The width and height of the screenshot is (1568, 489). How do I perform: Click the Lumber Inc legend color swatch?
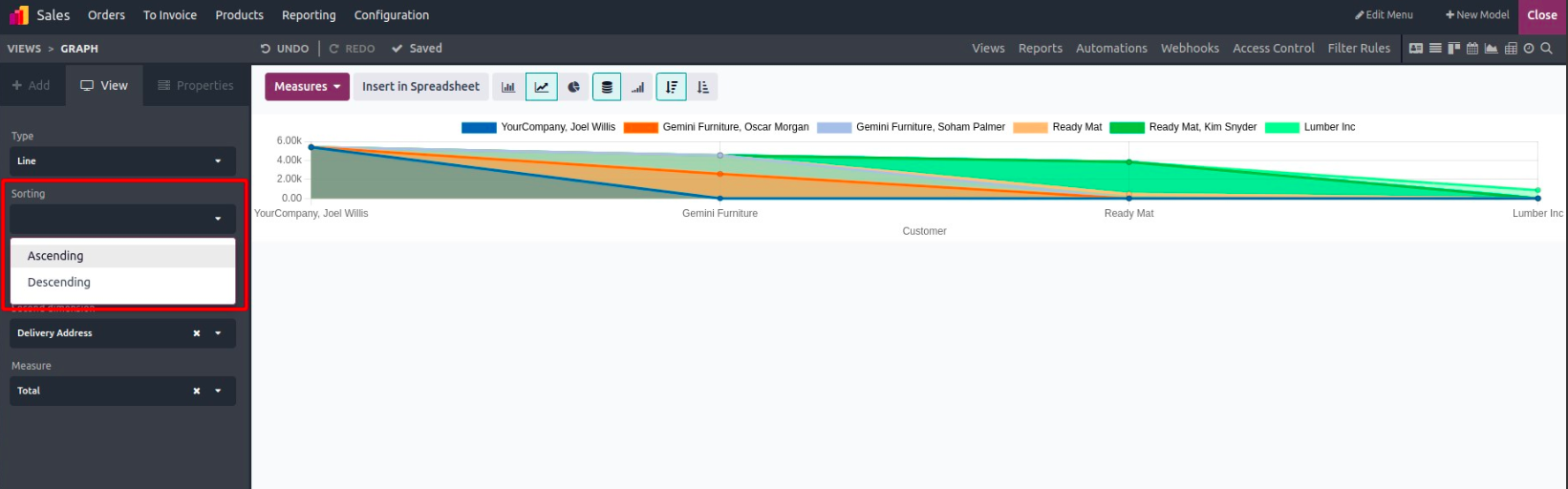(1281, 127)
